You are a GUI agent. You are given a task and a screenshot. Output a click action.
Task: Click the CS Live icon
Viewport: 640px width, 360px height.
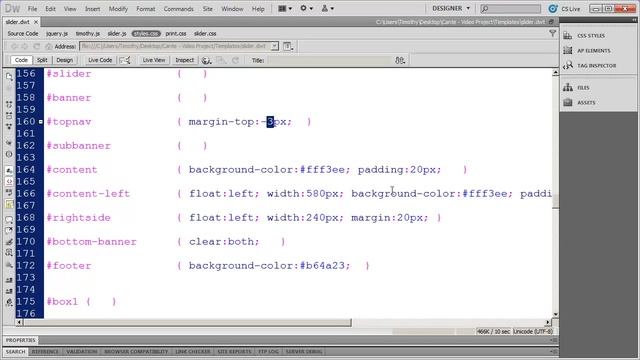pos(553,9)
